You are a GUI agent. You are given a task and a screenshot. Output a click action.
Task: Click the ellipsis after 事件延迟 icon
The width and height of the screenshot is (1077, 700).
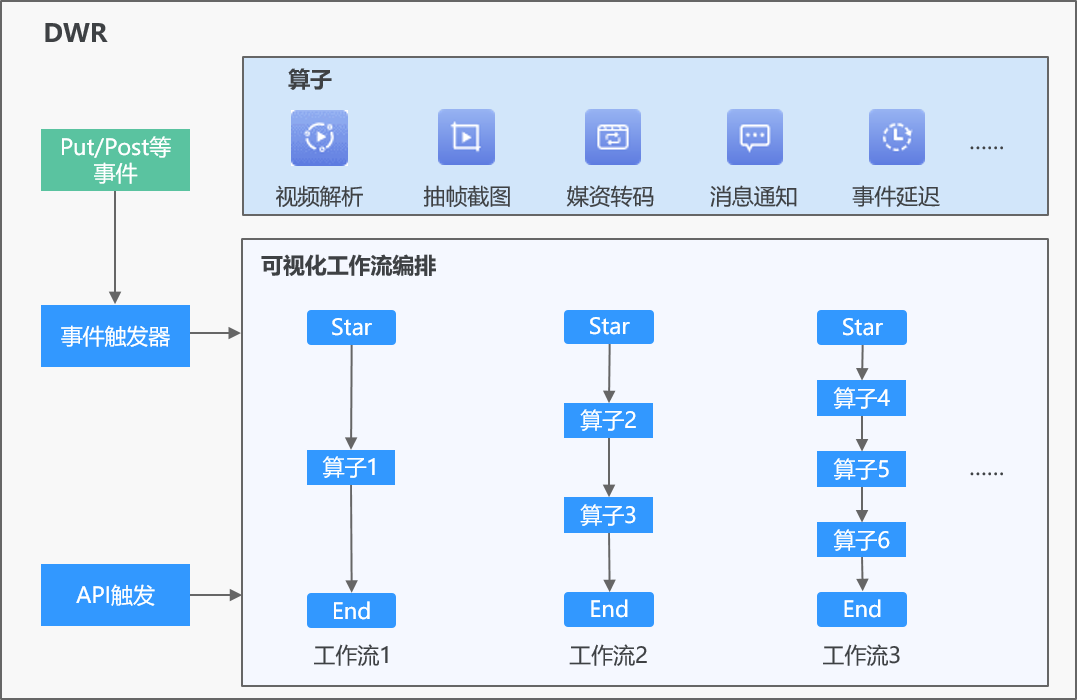[x=987, y=147]
